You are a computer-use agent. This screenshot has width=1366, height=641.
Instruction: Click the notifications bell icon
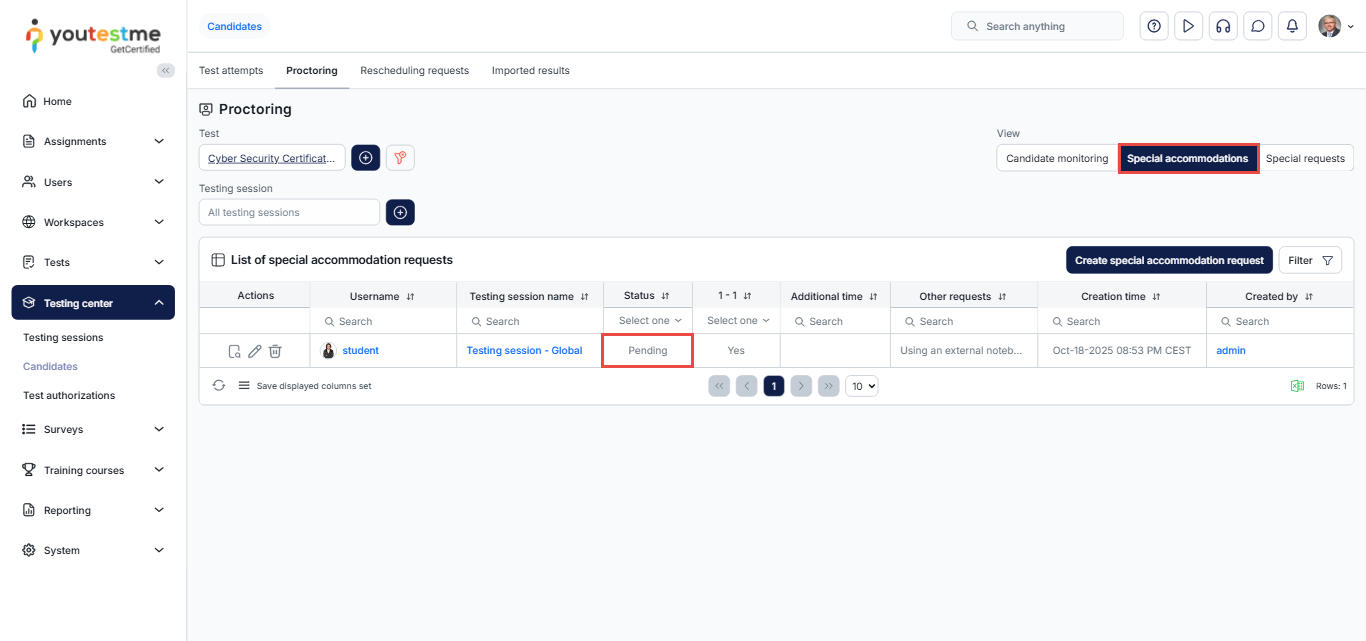coord(1292,26)
